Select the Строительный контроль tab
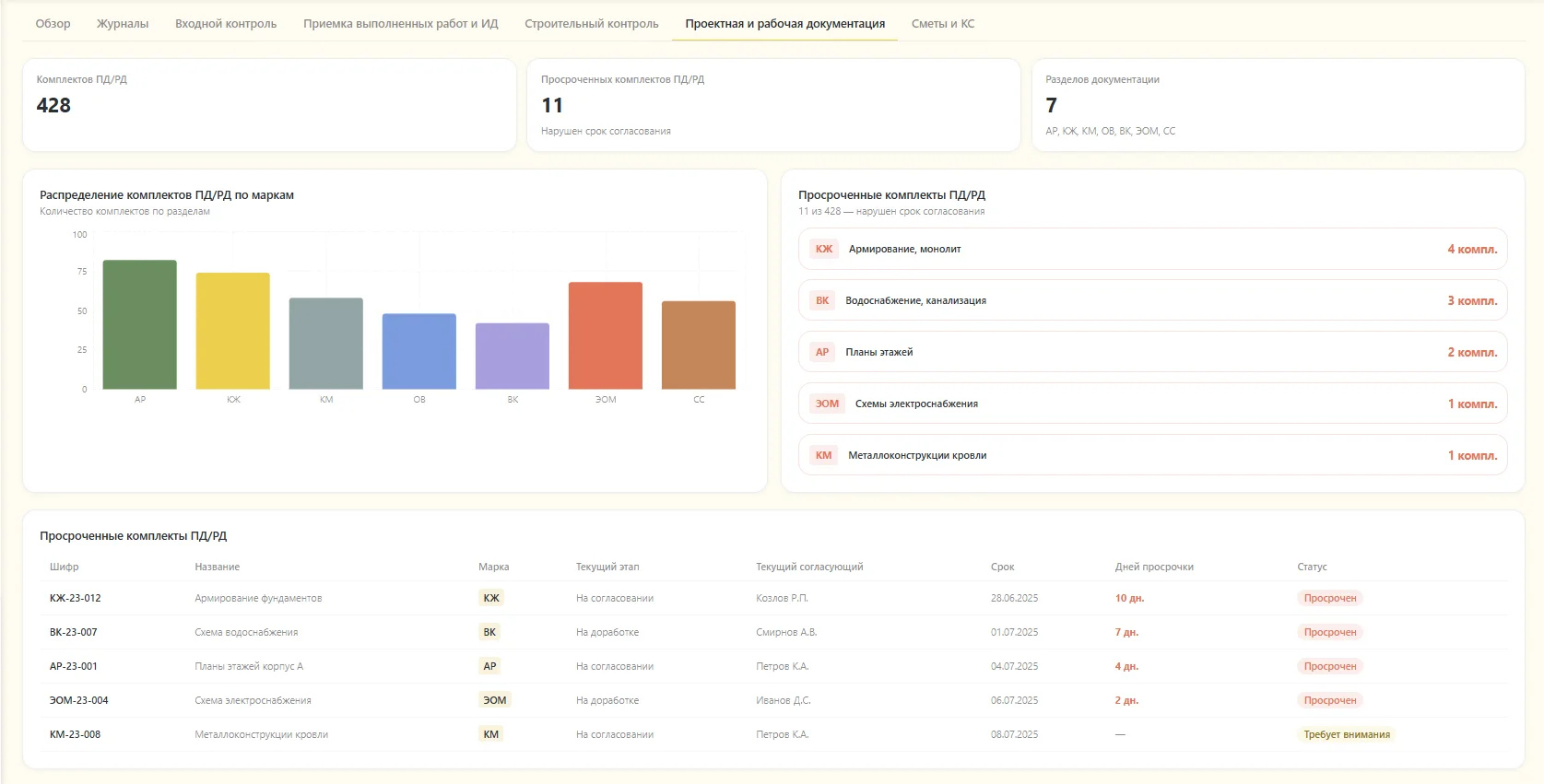 tap(592, 24)
